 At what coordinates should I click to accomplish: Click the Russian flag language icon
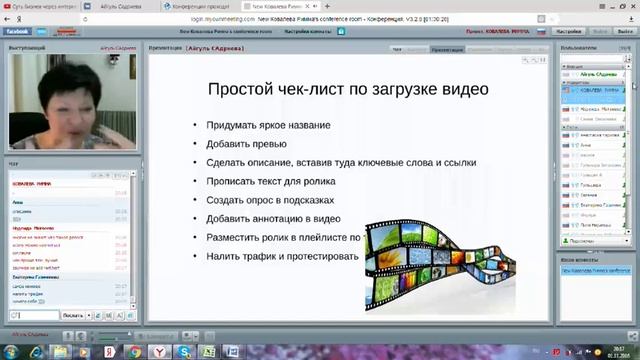point(541,31)
